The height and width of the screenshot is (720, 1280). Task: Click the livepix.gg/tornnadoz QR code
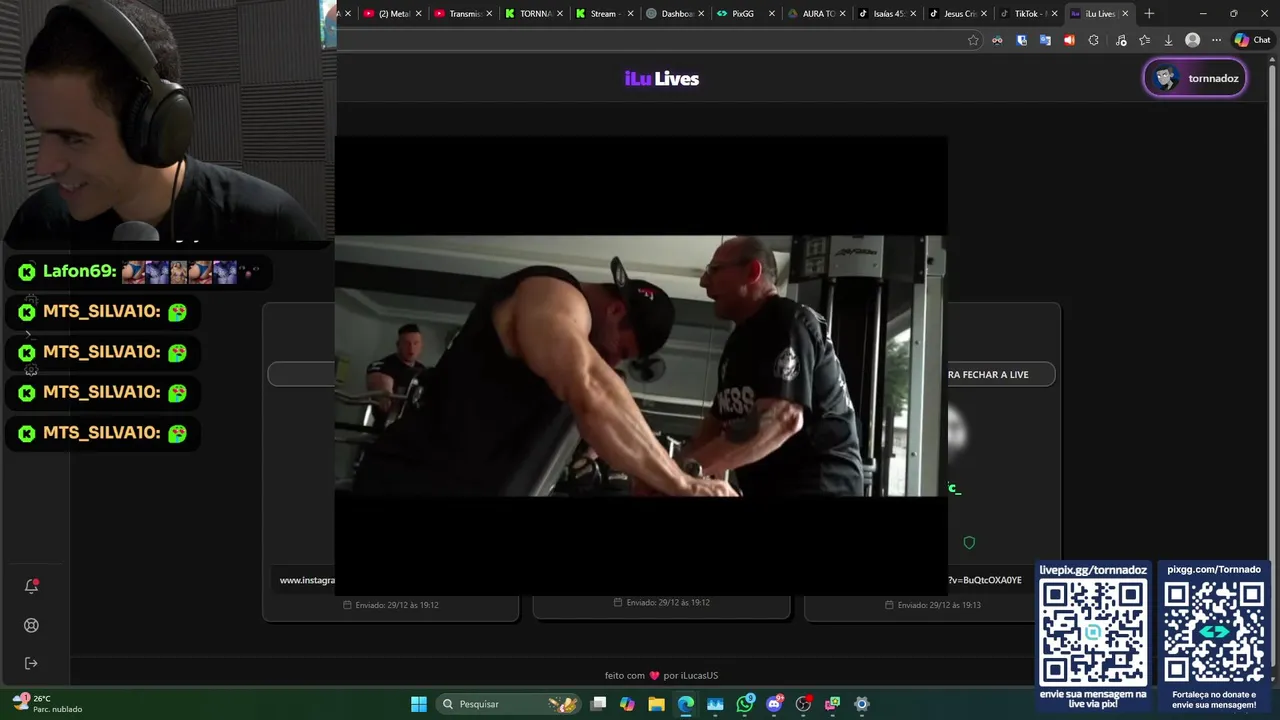click(1093, 632)
